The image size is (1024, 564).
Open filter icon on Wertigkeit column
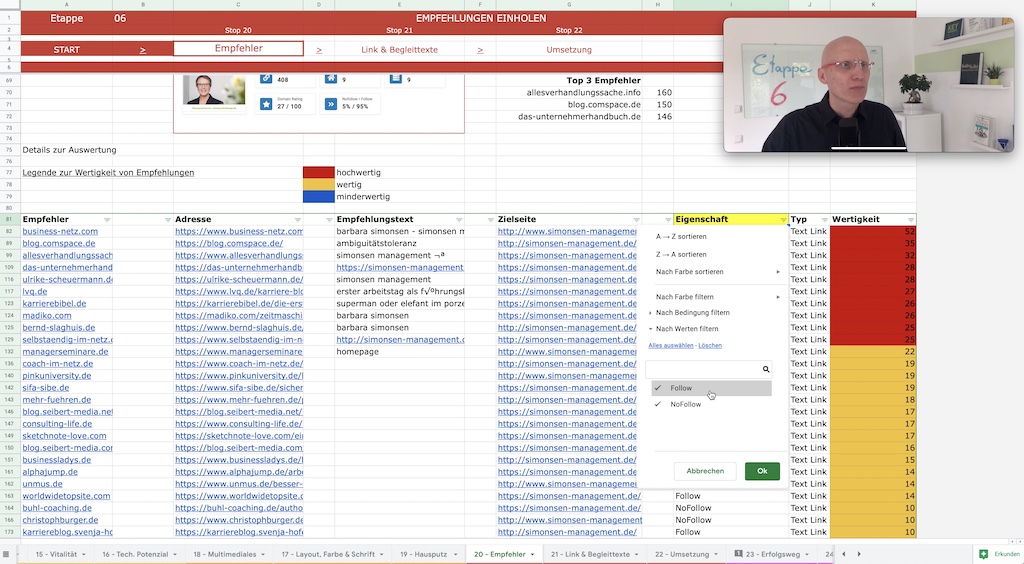(x=910, y=219)
